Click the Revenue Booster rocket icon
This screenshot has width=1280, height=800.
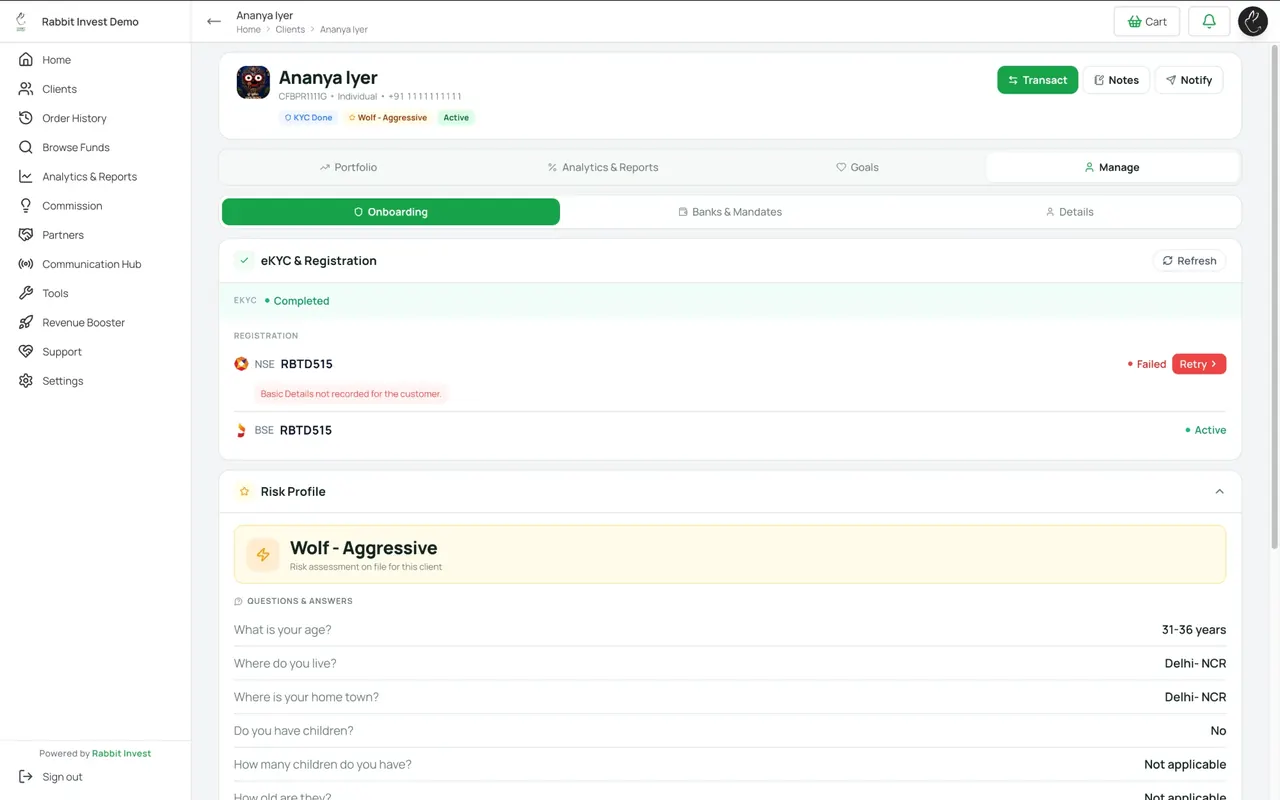pos(26,322)
